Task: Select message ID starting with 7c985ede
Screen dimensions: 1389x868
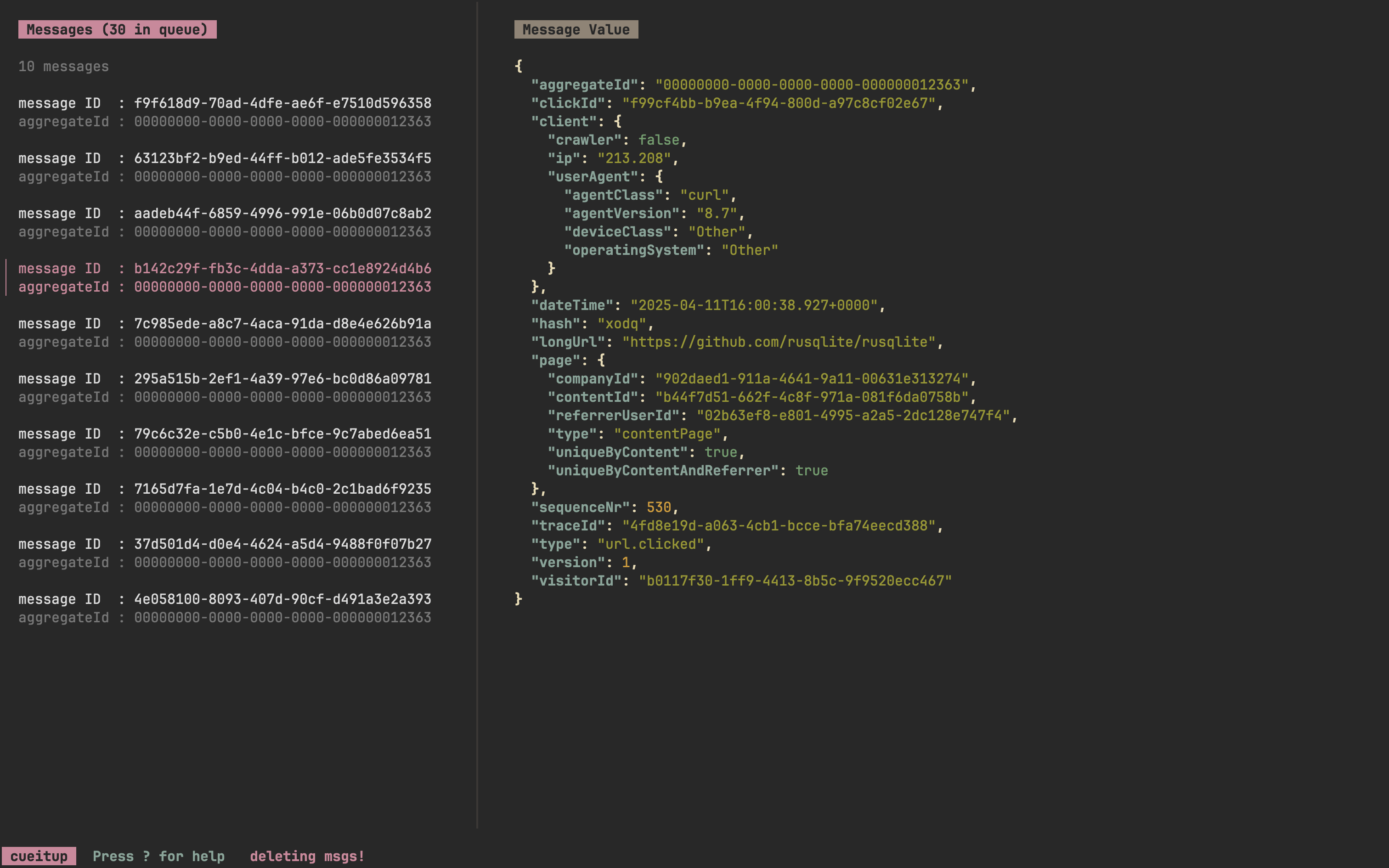Action: 282,324
